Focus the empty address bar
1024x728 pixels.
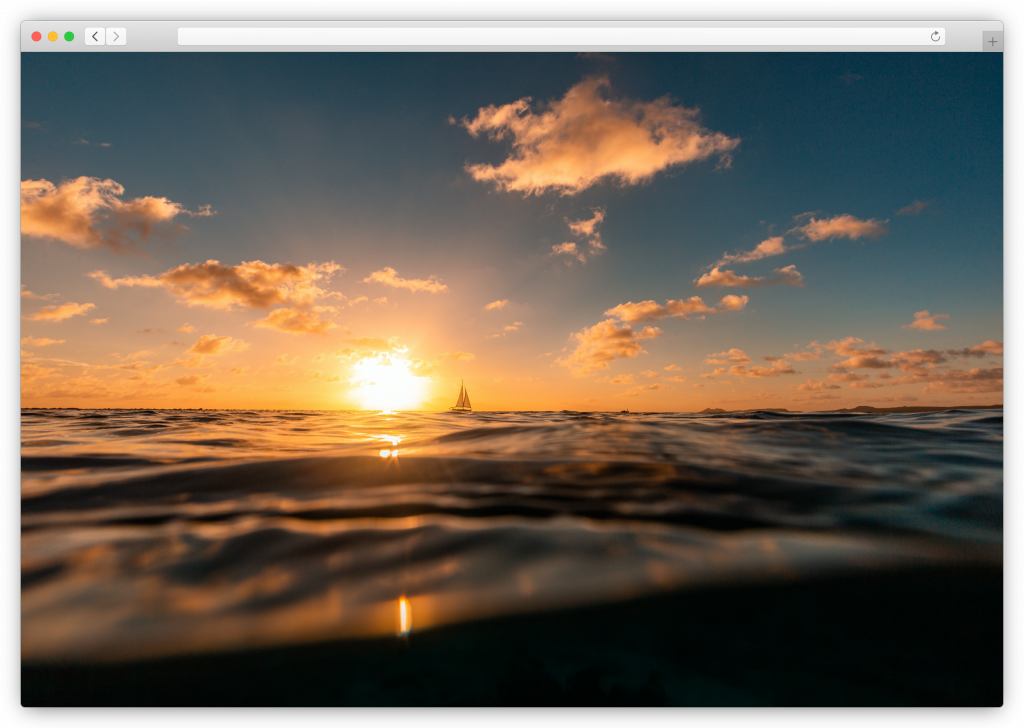561,37
